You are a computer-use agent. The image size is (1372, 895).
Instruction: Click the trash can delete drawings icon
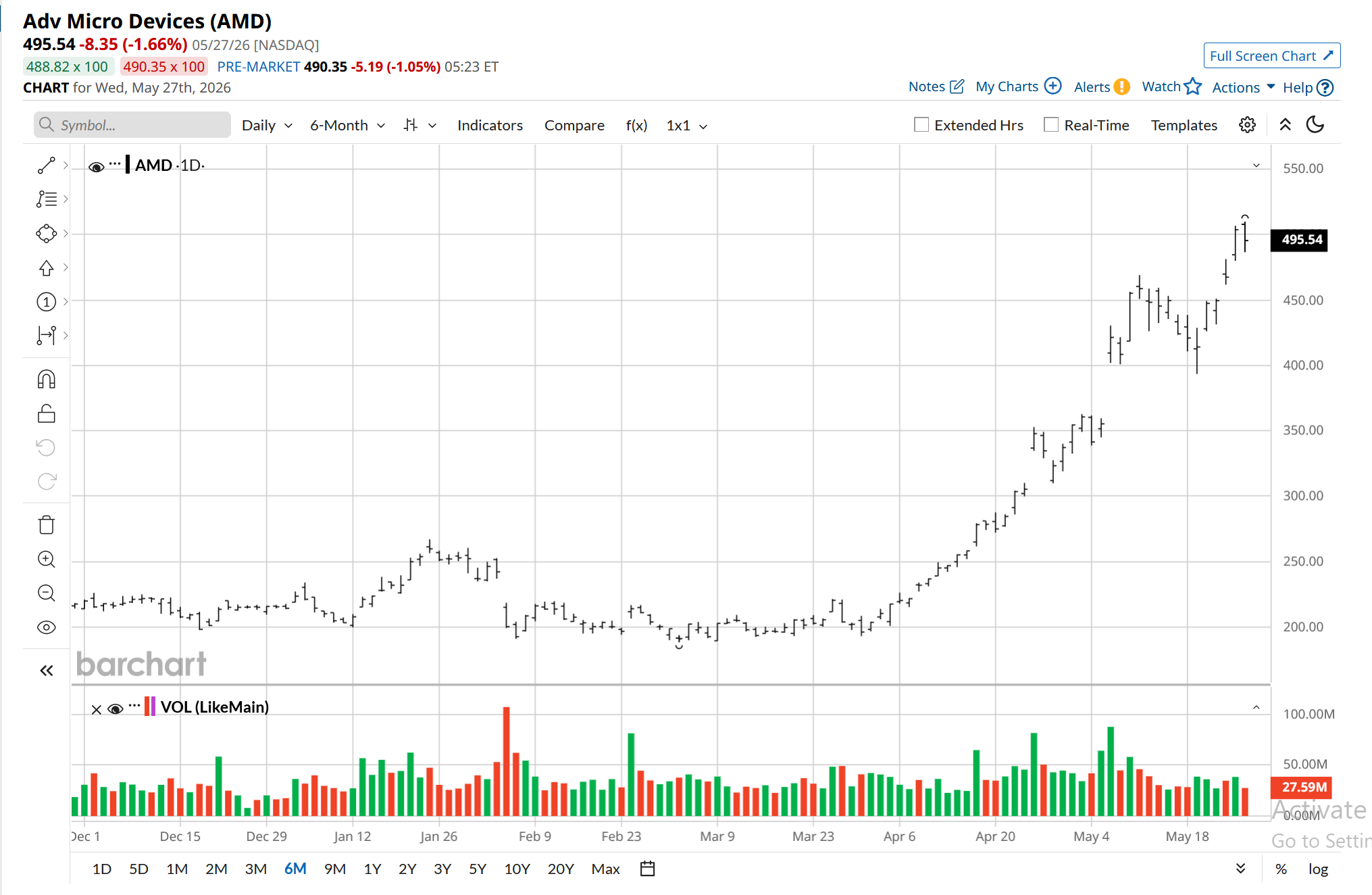pos(46,525)
